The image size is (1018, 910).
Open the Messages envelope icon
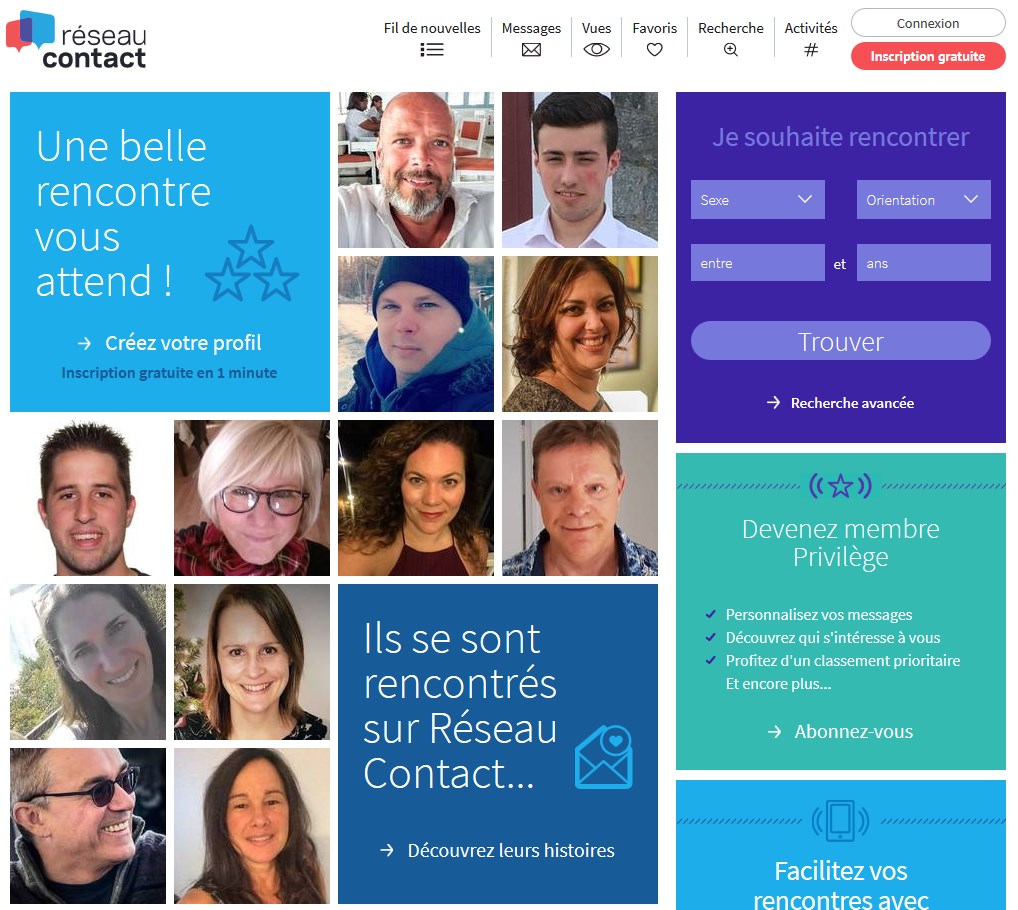pyautogui.click(x=531, y=50)
